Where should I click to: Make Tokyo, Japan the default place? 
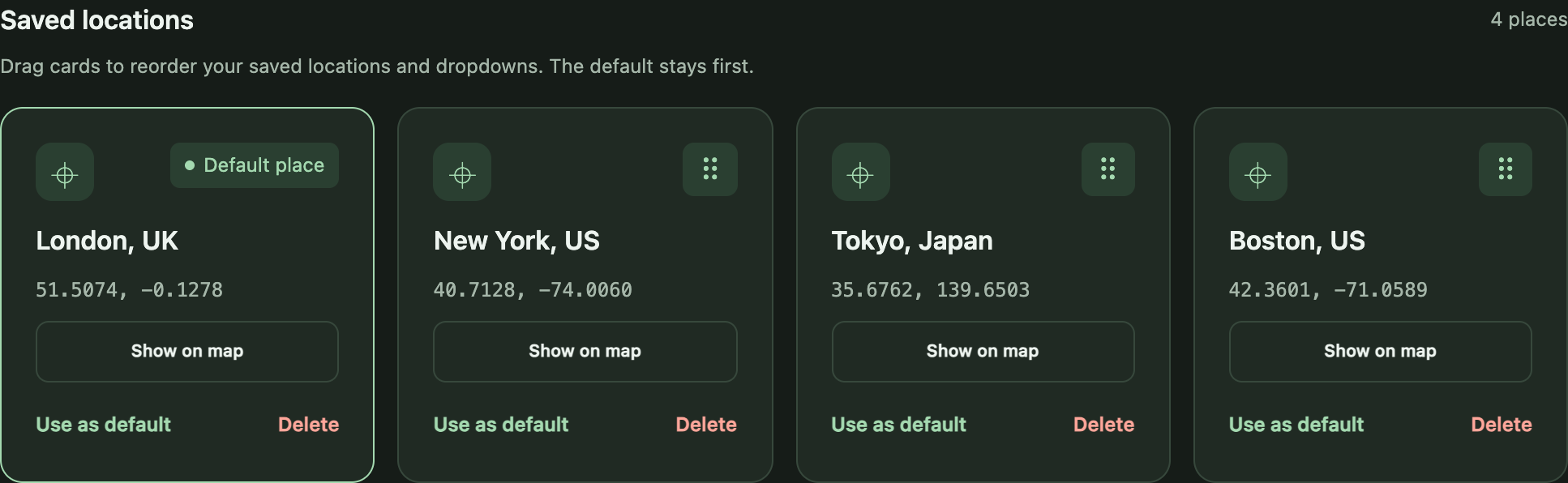(899, 425)
